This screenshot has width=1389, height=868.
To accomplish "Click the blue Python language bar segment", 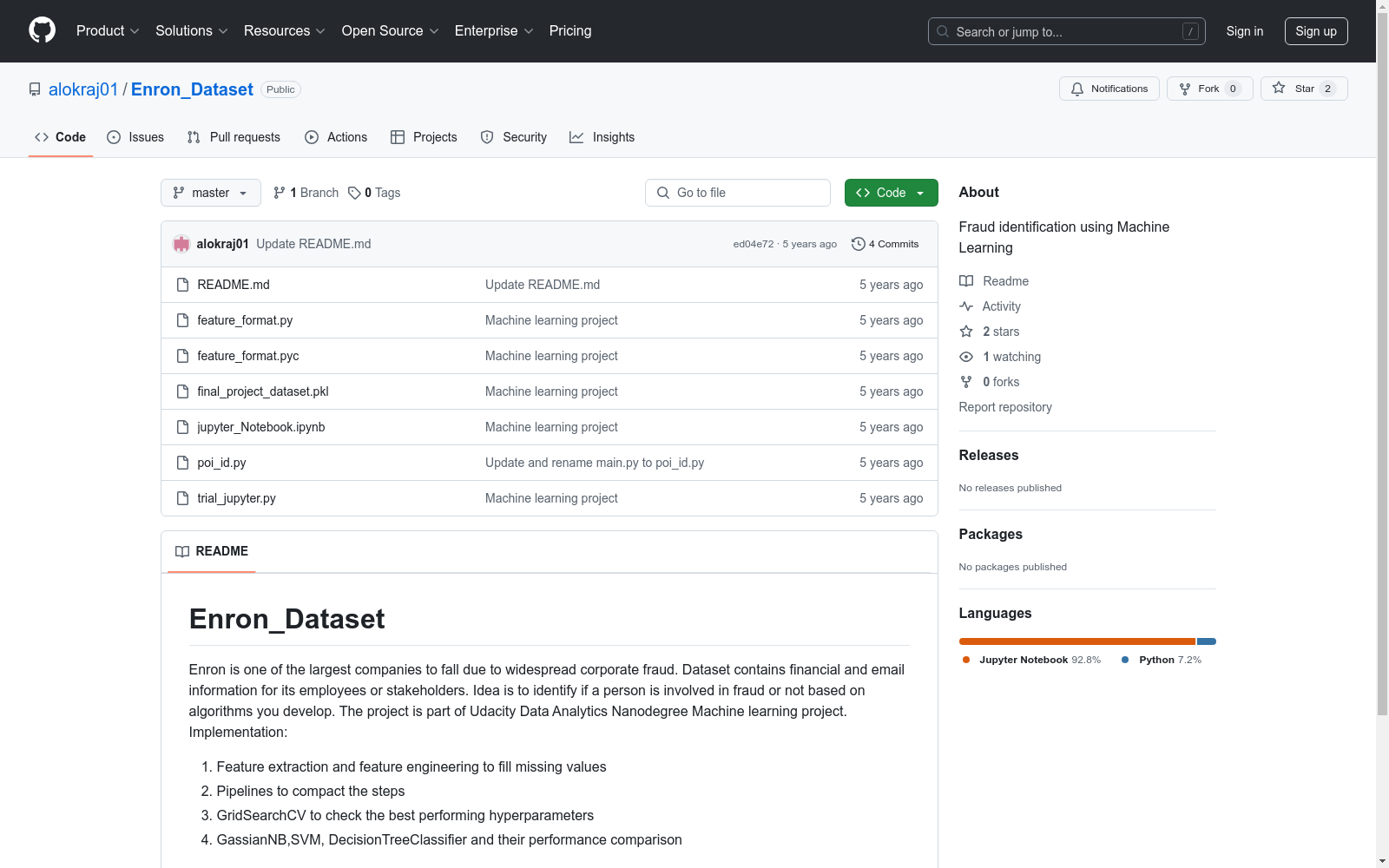I will (x=1207, y=641).
